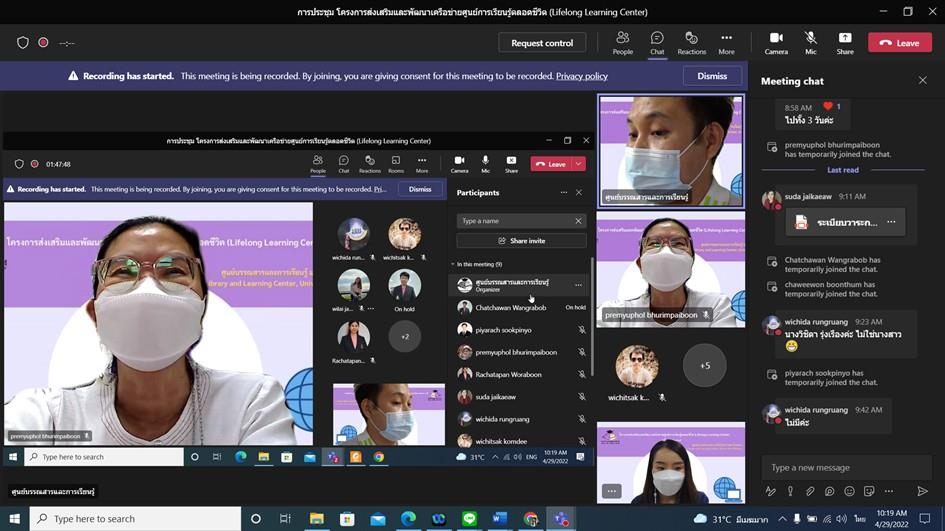
Task: Click the People icon in the shared screen toolbar
Action: coord(318,164)
